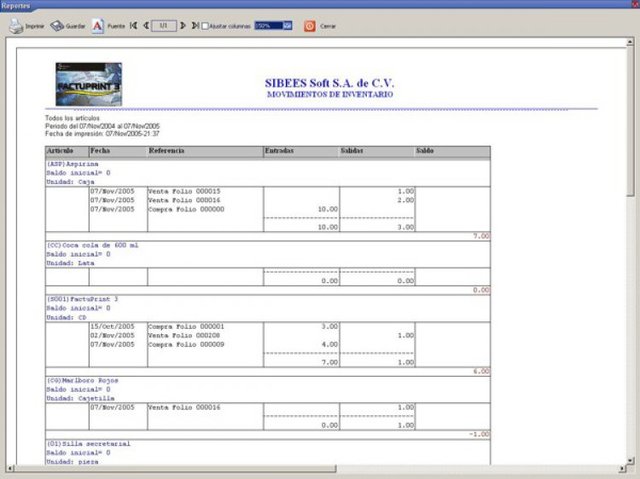The height and width of the screenshot is (479, 640).
Task: Open the zoom percentage dropdown
Action: pyautogui.click(x=288, y=26)
